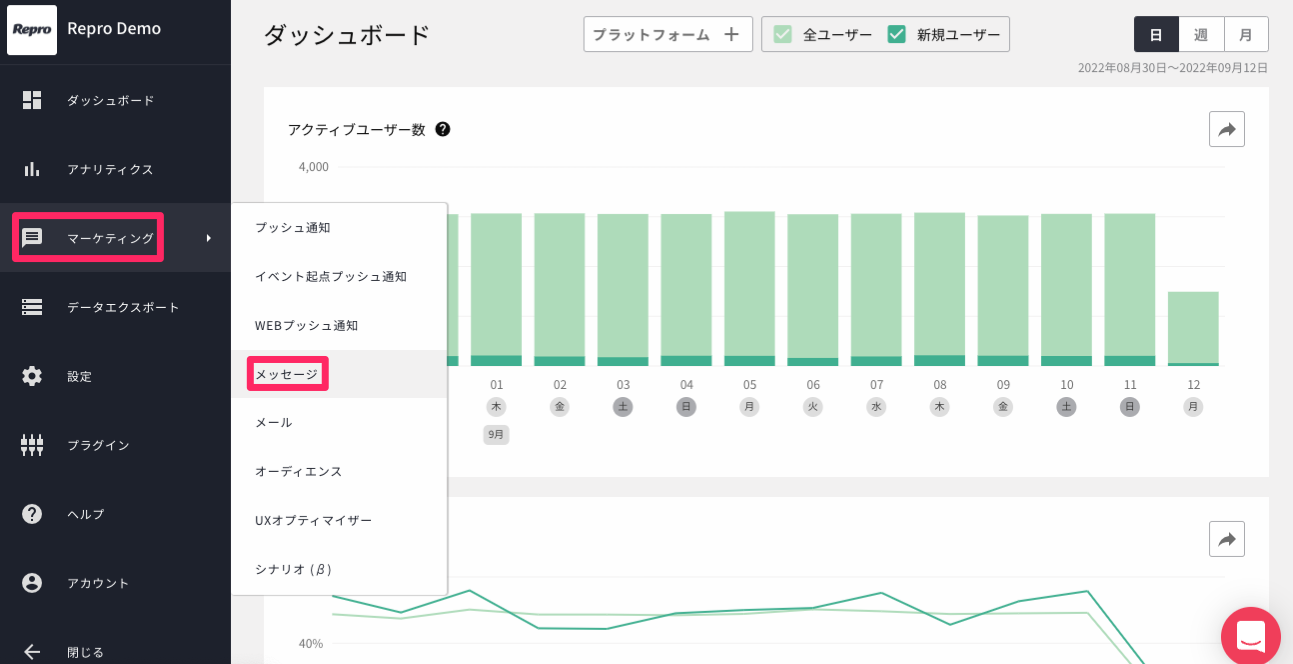Screen dimensions: 1293x664
Task: Click 閉じる label in the sidebar
Action: pyautogui.click(x=86, y=653)
